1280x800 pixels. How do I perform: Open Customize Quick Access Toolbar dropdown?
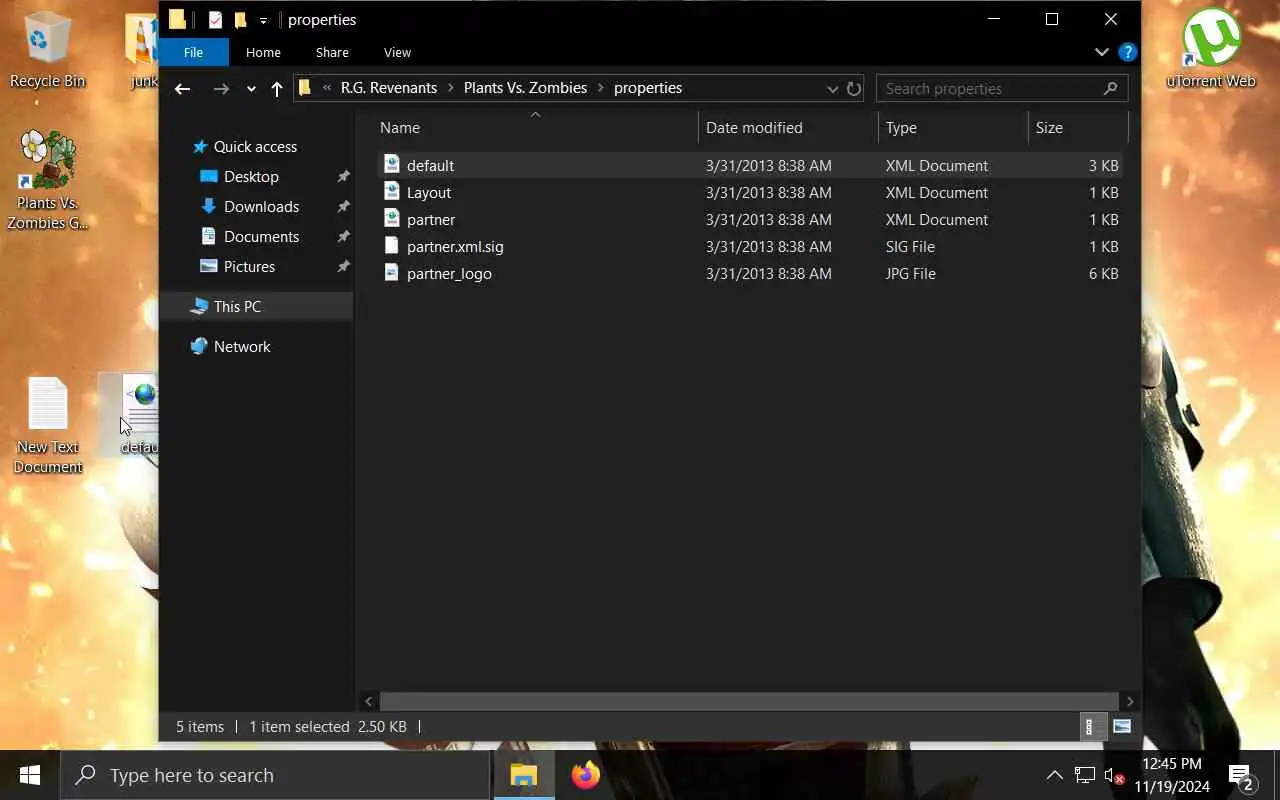tap(263, 20)
